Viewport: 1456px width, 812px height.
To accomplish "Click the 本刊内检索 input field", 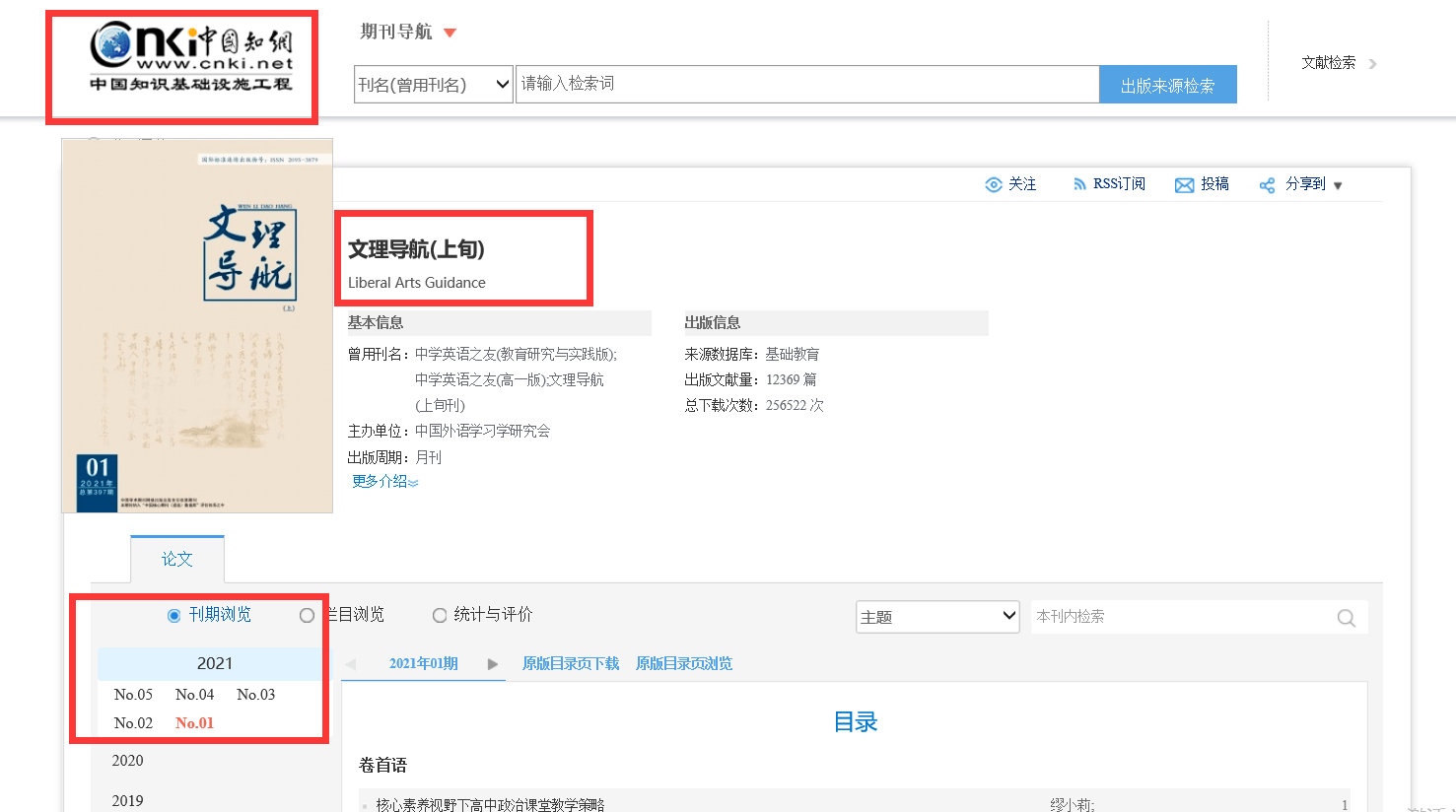I will coord(1181,617).
